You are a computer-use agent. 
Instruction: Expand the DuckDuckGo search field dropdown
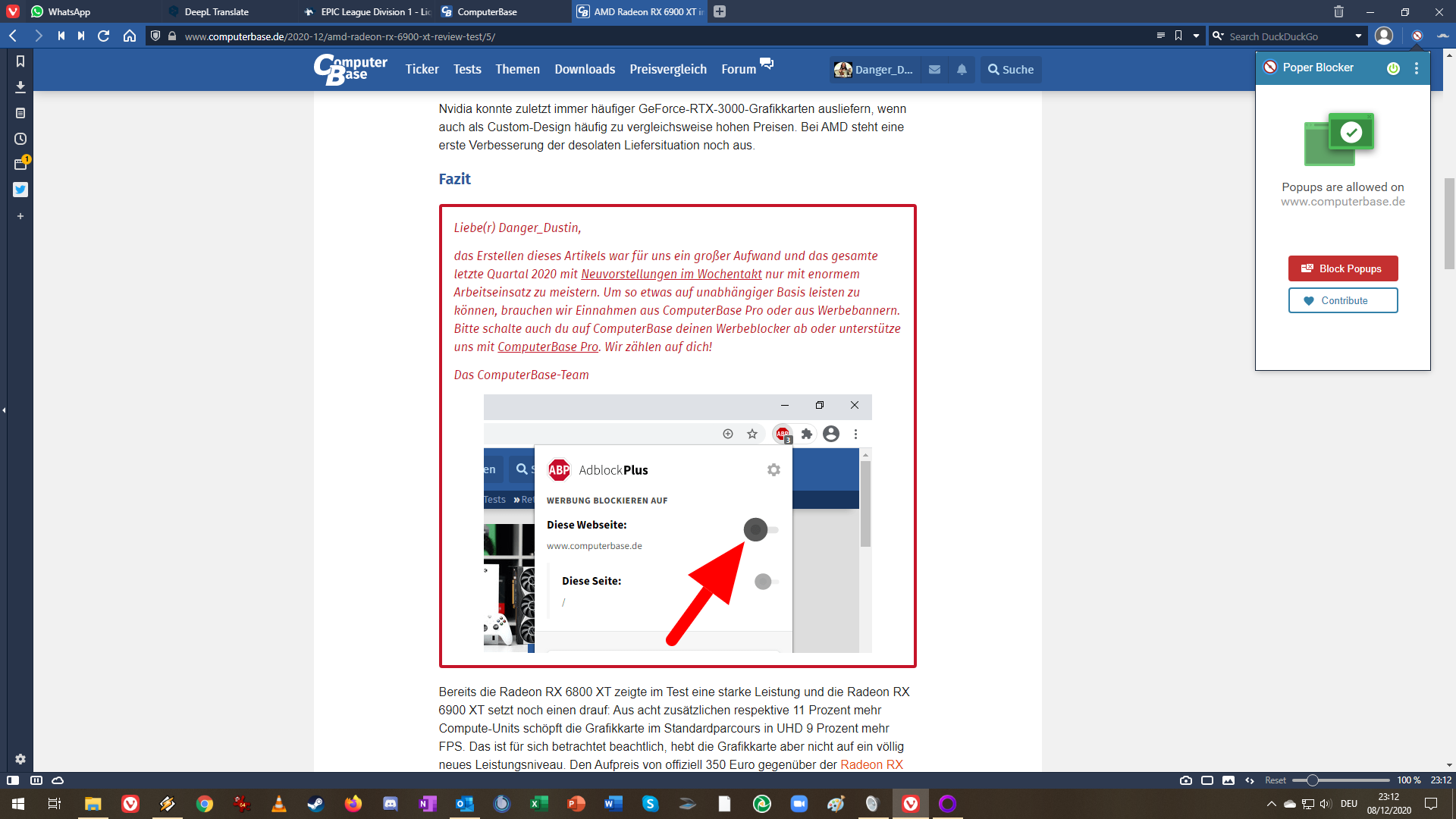1358,36
